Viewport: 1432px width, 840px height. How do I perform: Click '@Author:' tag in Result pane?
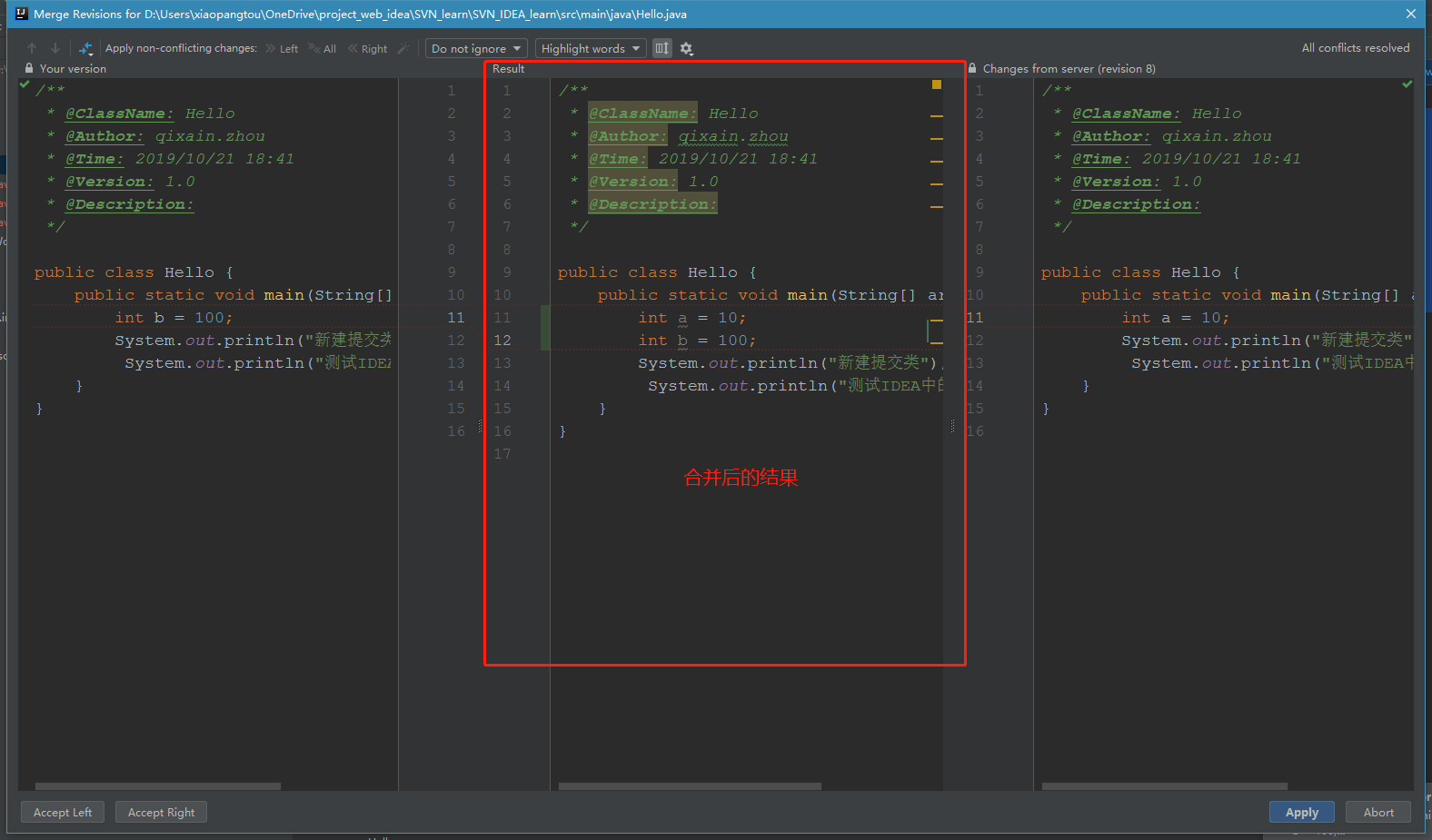click(627, 136)
